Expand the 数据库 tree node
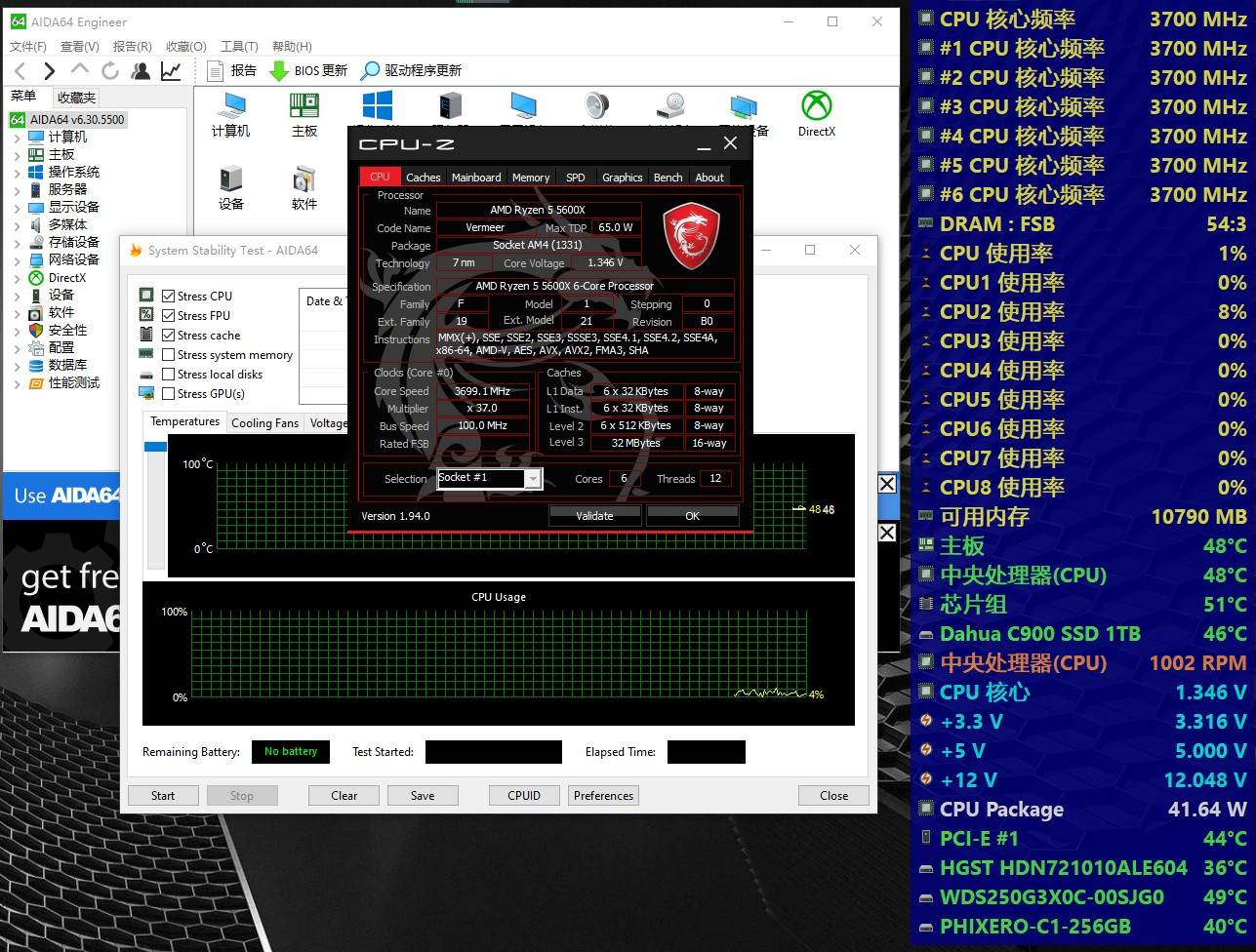The height and width of the screenshot is (952, 1256). [x=18, y=366]
